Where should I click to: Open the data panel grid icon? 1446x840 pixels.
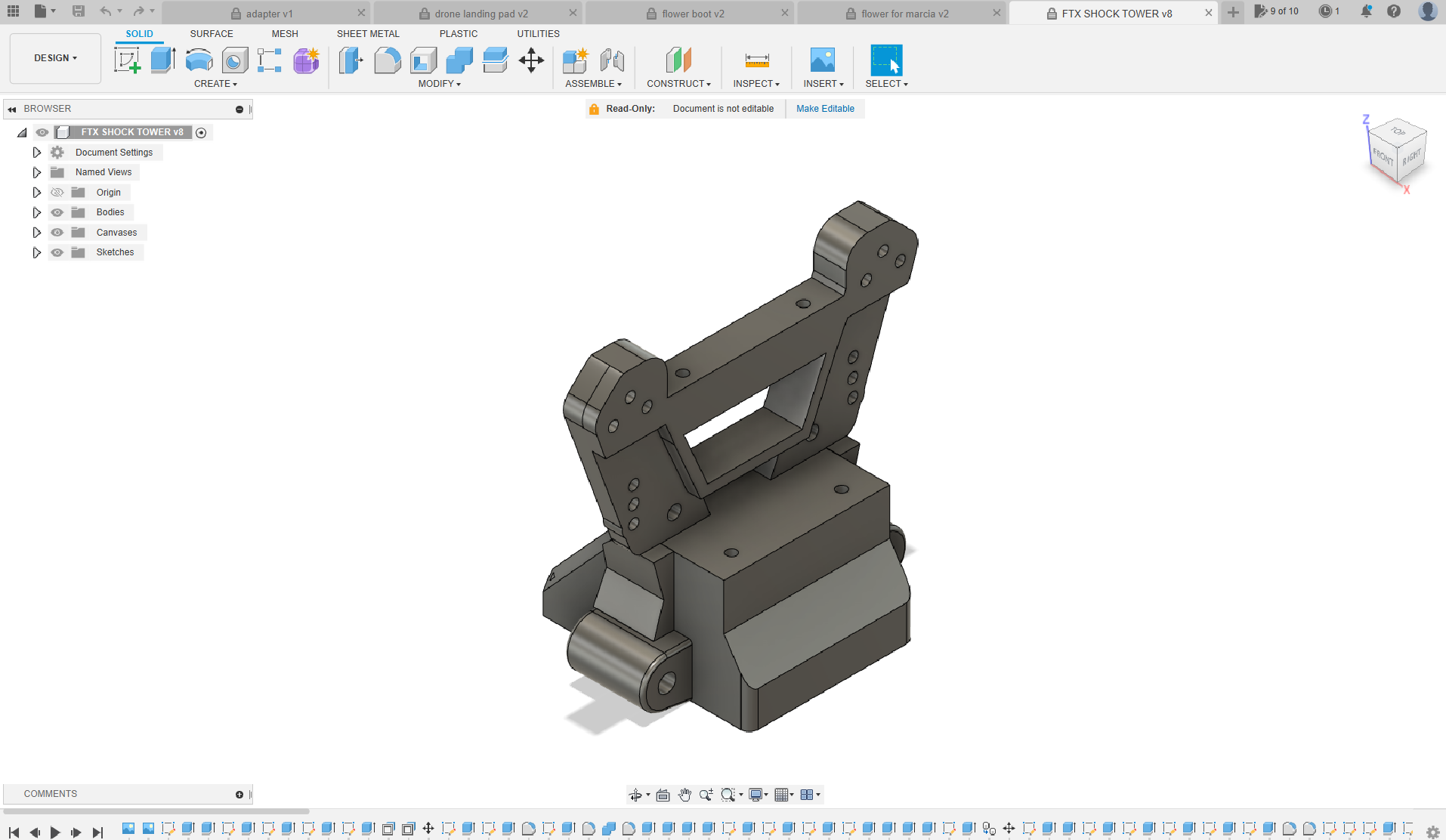pos(14,11)
